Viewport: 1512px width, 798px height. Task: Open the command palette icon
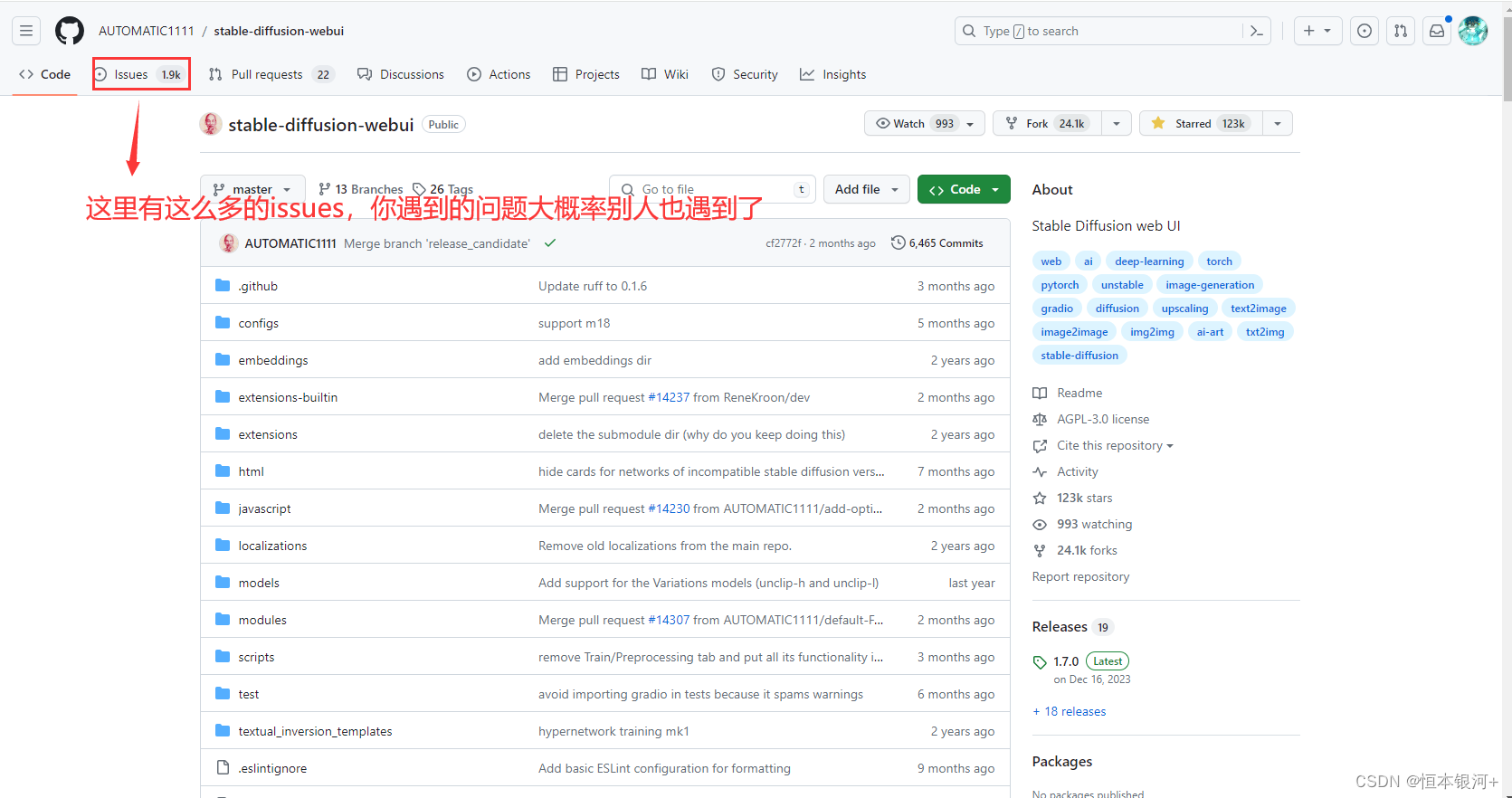point(1257,31)
